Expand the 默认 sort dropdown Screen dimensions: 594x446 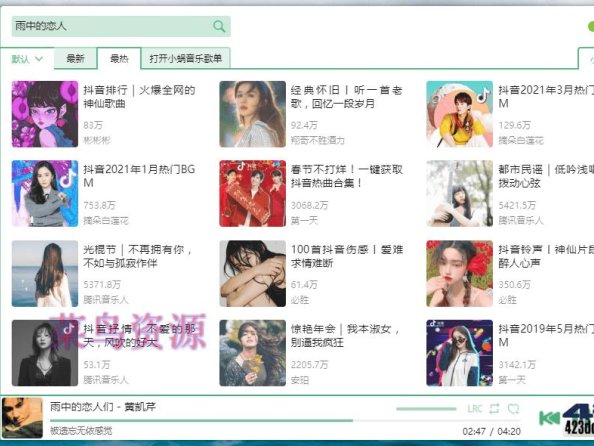click(x=27, y=59)
